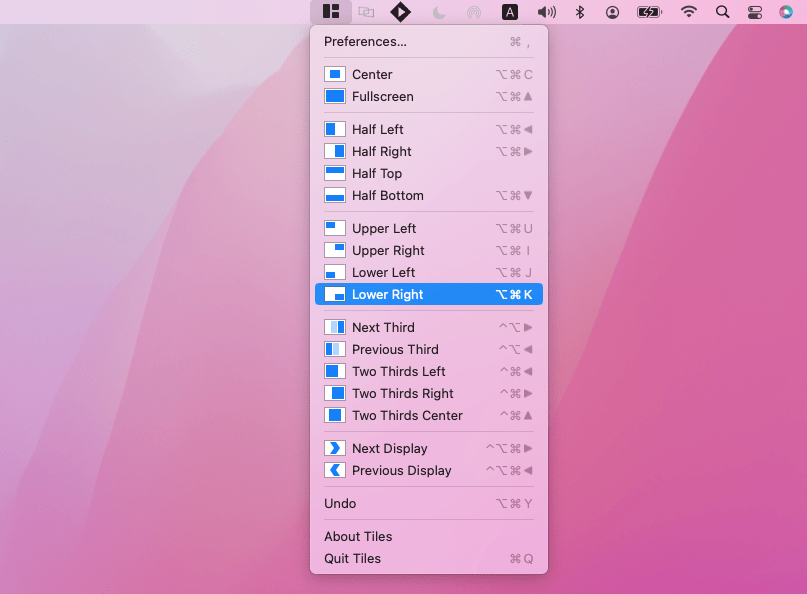This screenshot has height=594, width=807.
Task: Open the volume control in menu bar
Action: (546, 12)
